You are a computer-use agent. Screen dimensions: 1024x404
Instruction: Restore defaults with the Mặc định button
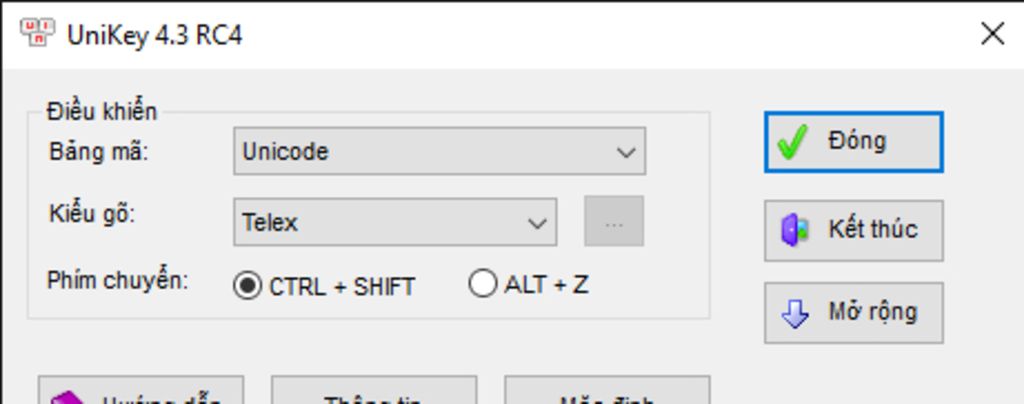point(607,390)
